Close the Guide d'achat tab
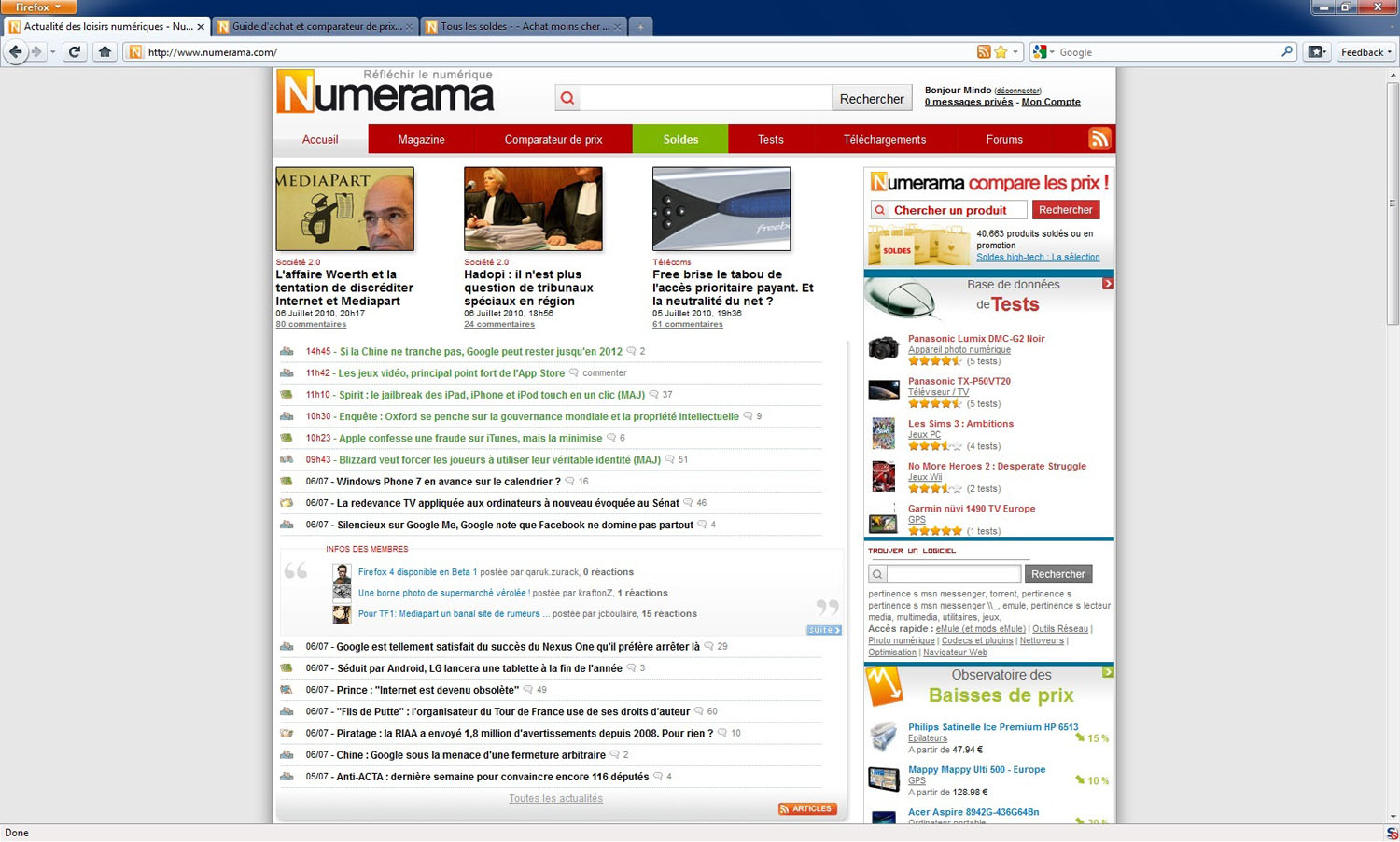1400x842 pixels. pyautogui.click(x=409, y=27)
